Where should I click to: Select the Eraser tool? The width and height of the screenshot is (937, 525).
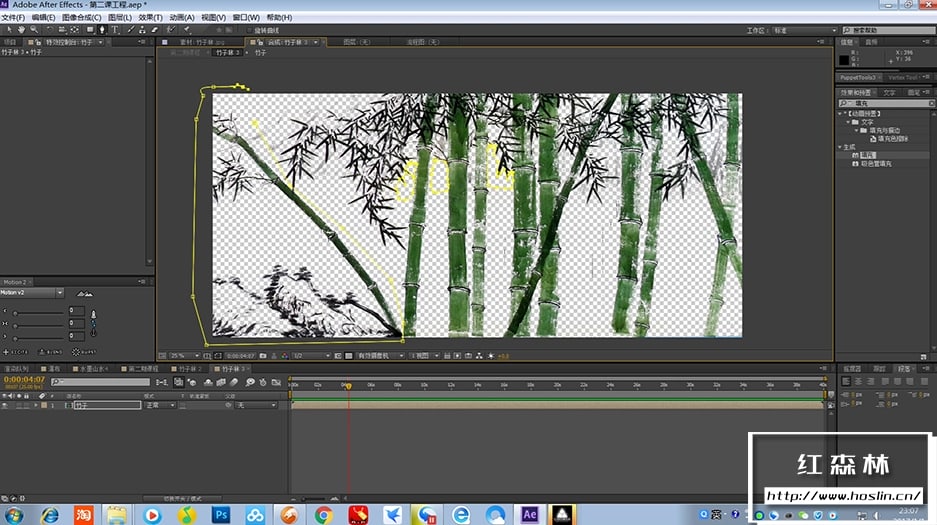coord(154,29)
